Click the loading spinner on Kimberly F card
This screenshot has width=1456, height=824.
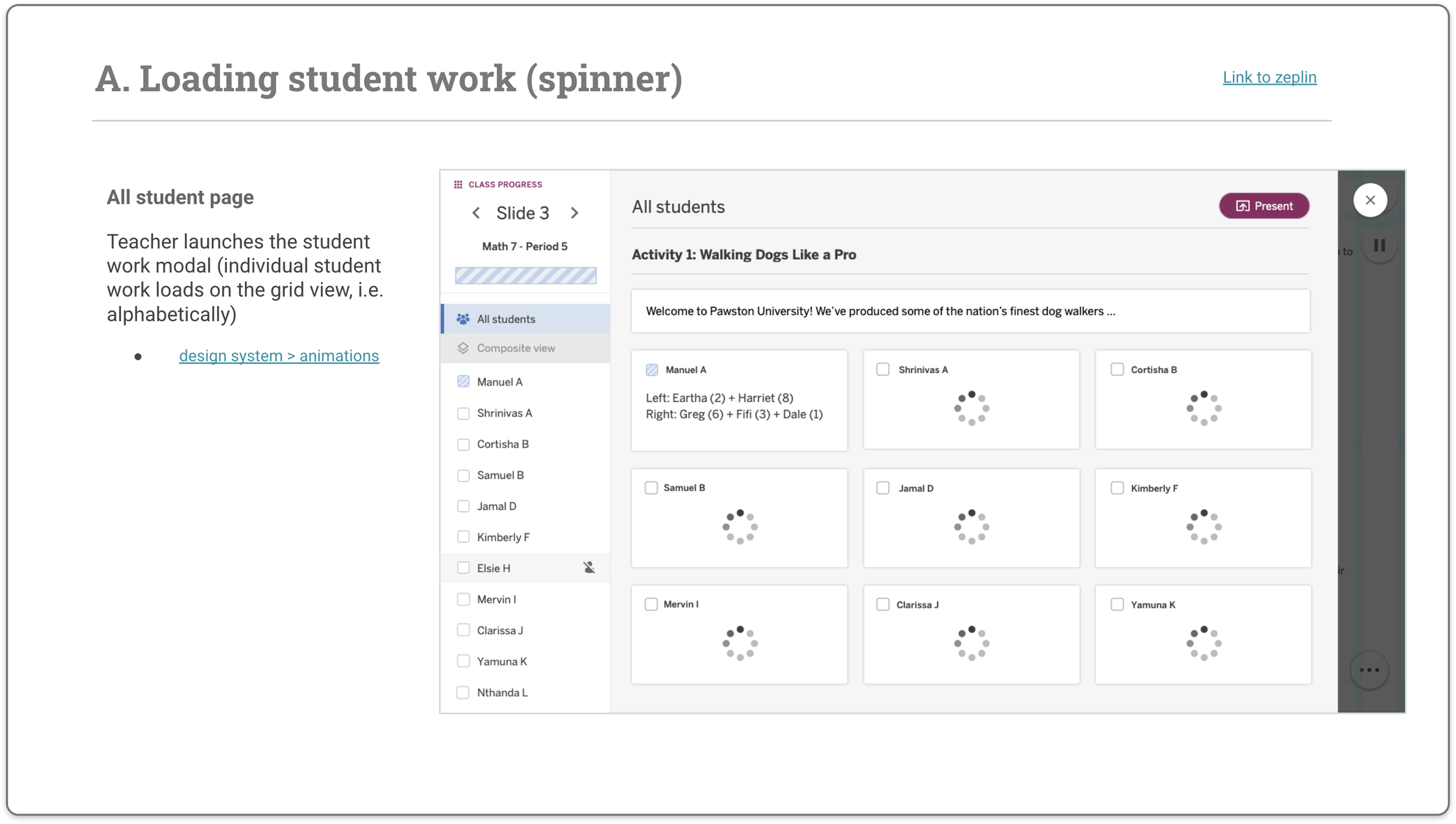pyautogui.click(x=1204, y=527)
